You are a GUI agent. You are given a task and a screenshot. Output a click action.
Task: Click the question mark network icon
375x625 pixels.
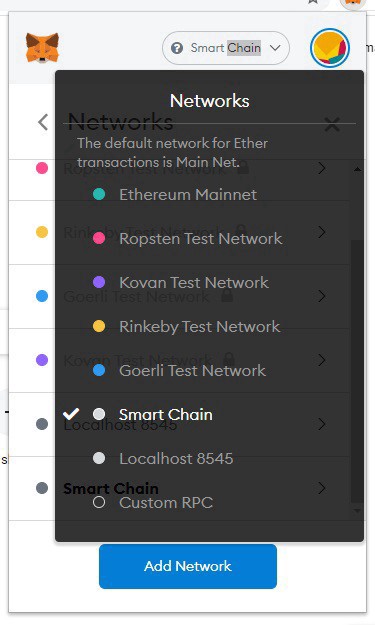click(x=177, y=48)
